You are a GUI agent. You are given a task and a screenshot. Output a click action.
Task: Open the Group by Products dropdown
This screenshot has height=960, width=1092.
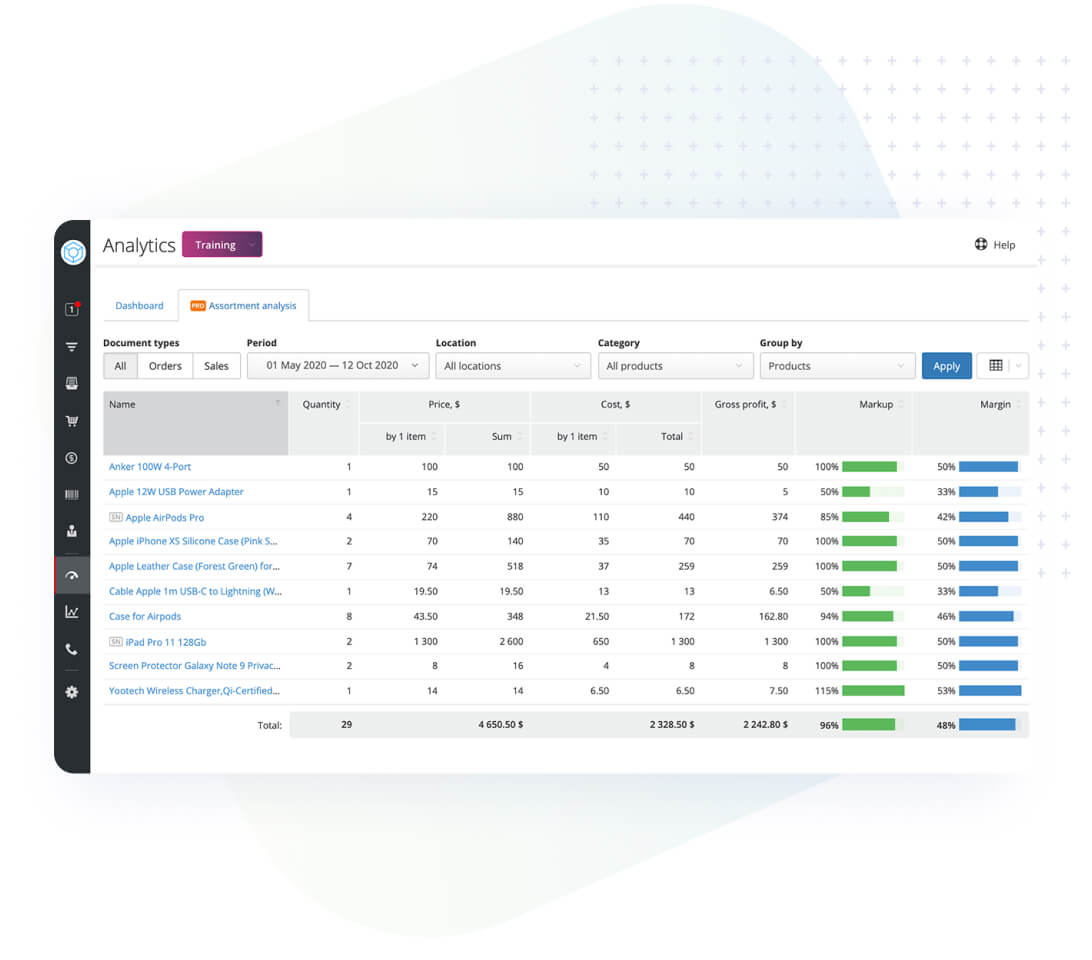click(x=837, y=366)
